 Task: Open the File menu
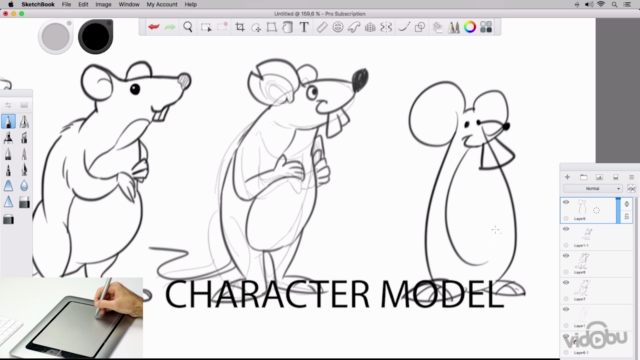click(x=66, y=4)
